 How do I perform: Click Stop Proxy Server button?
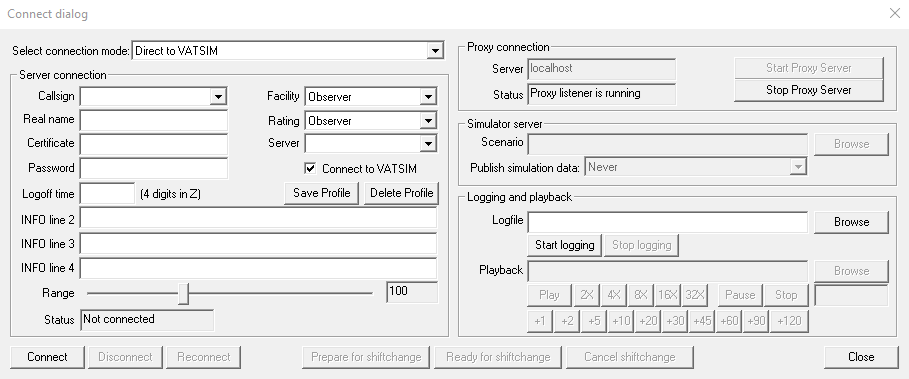click(809, 90)
